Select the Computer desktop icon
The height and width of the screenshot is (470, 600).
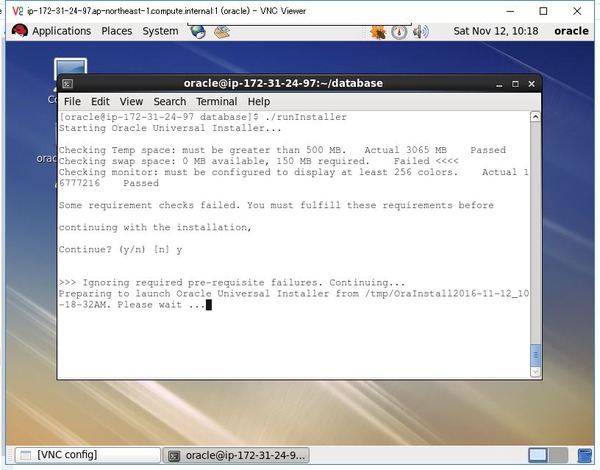[70, 67]
